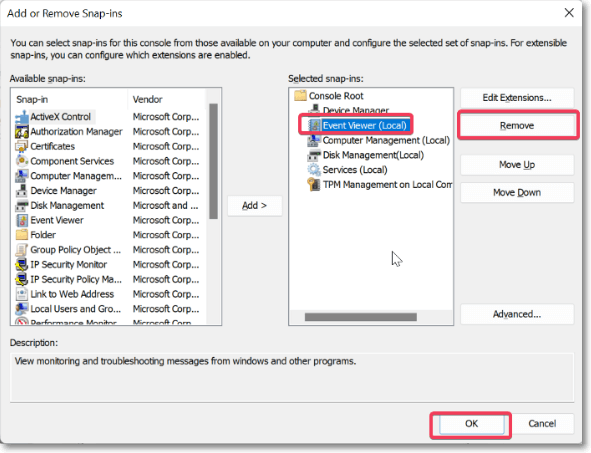Select the IP Security Monitor icon

coord(21,265)
